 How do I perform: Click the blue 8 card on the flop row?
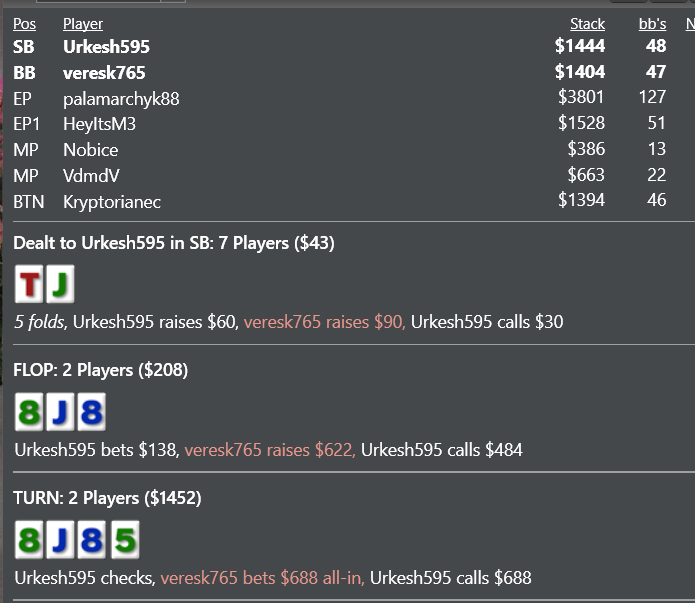coord(91,412)
